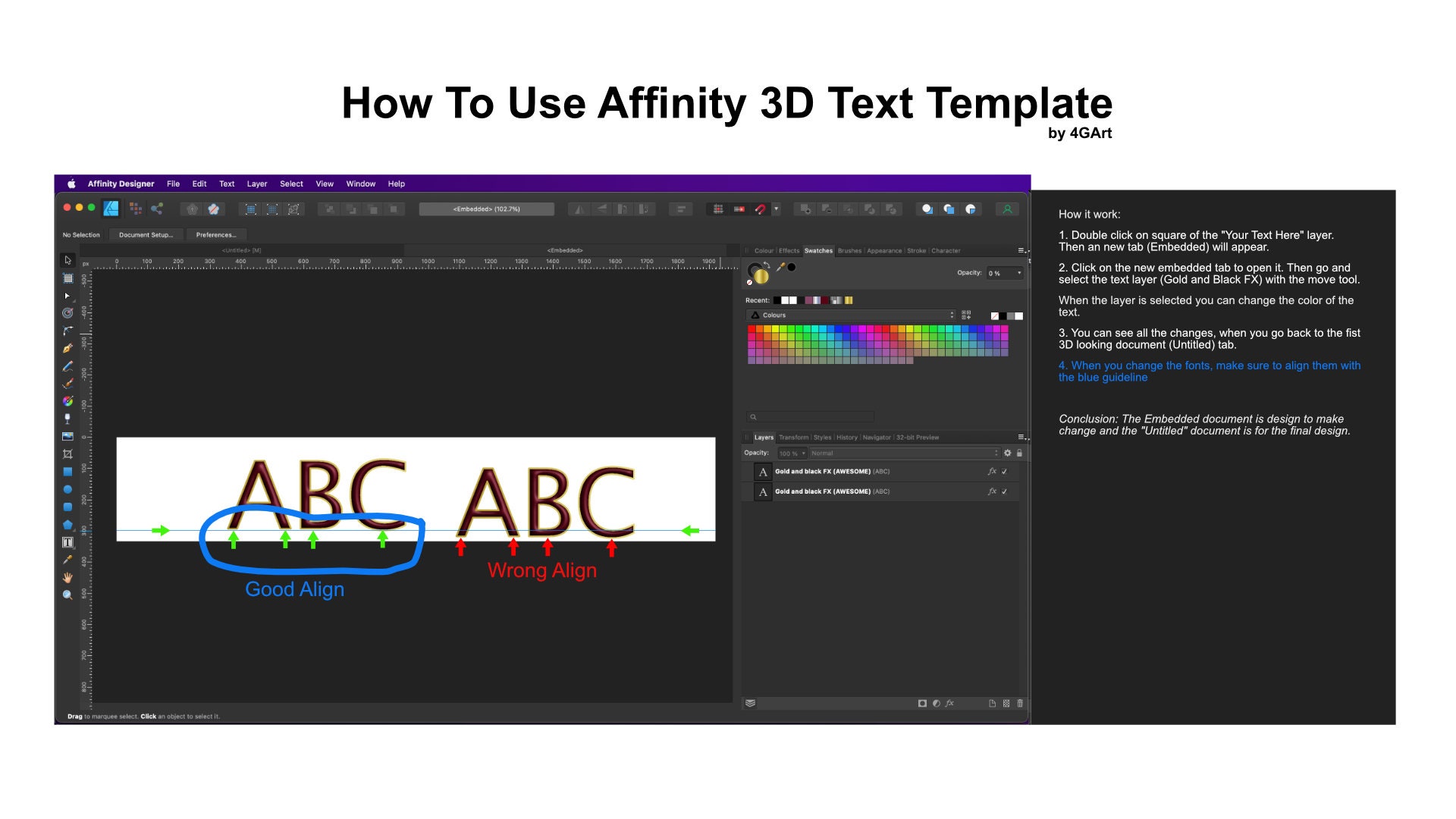Select the Move tool in the toolbar
Screen dimensions: 1456x819
pyautogui.click(x=67, y=260)
